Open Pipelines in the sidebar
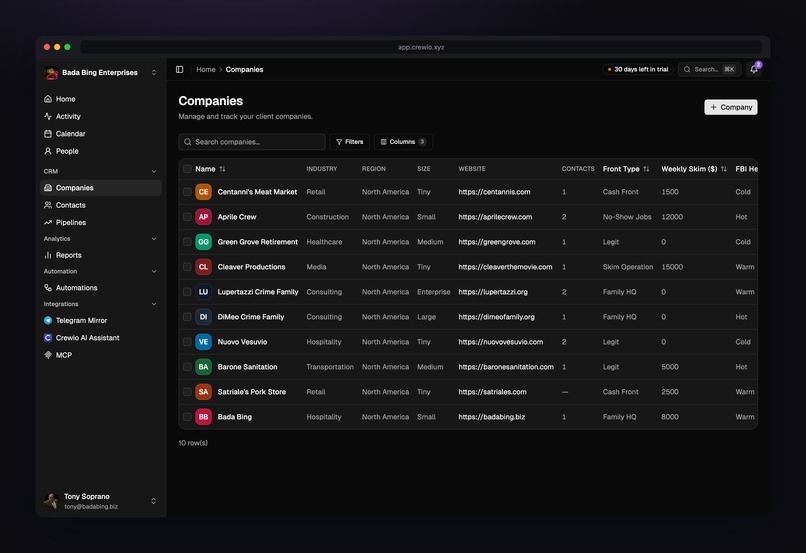Viewport: 806px width, 553px height. click(x=100, y=223)
